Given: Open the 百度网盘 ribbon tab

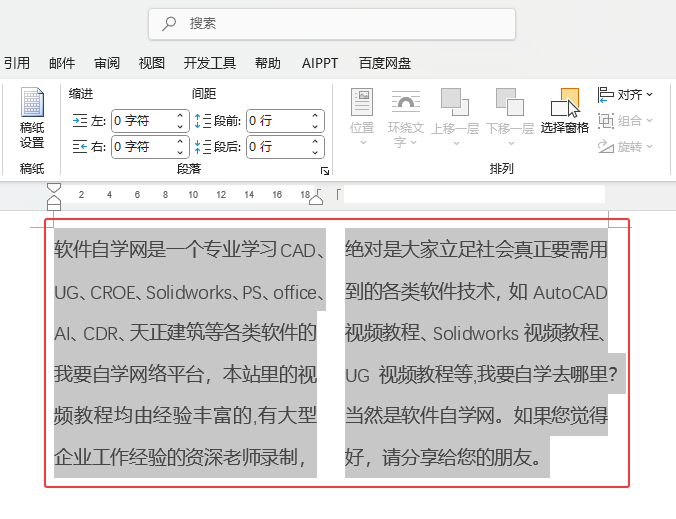Looking at the screenshot, I should pyautogui.click(x=385, y=63).
